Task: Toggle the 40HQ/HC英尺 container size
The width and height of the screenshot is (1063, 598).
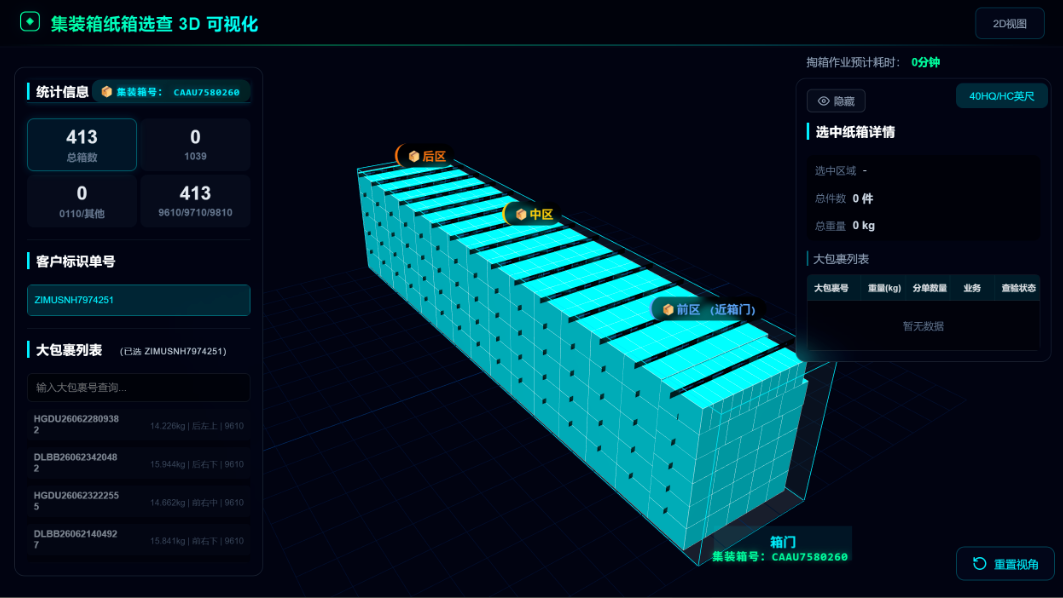Action: coord(1001,96)
